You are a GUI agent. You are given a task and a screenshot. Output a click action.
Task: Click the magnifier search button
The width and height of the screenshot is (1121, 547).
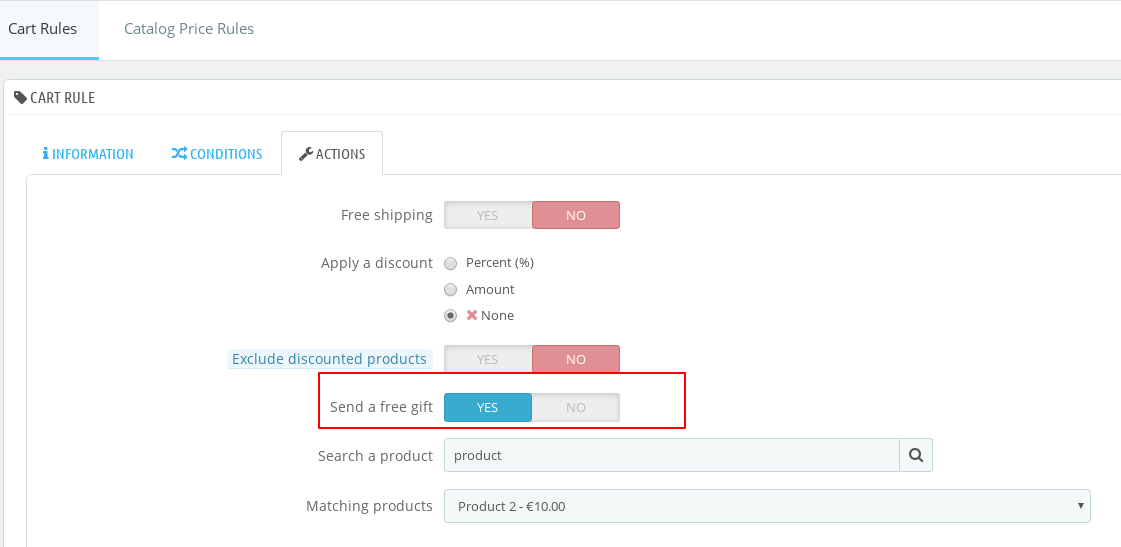point(916,455)
